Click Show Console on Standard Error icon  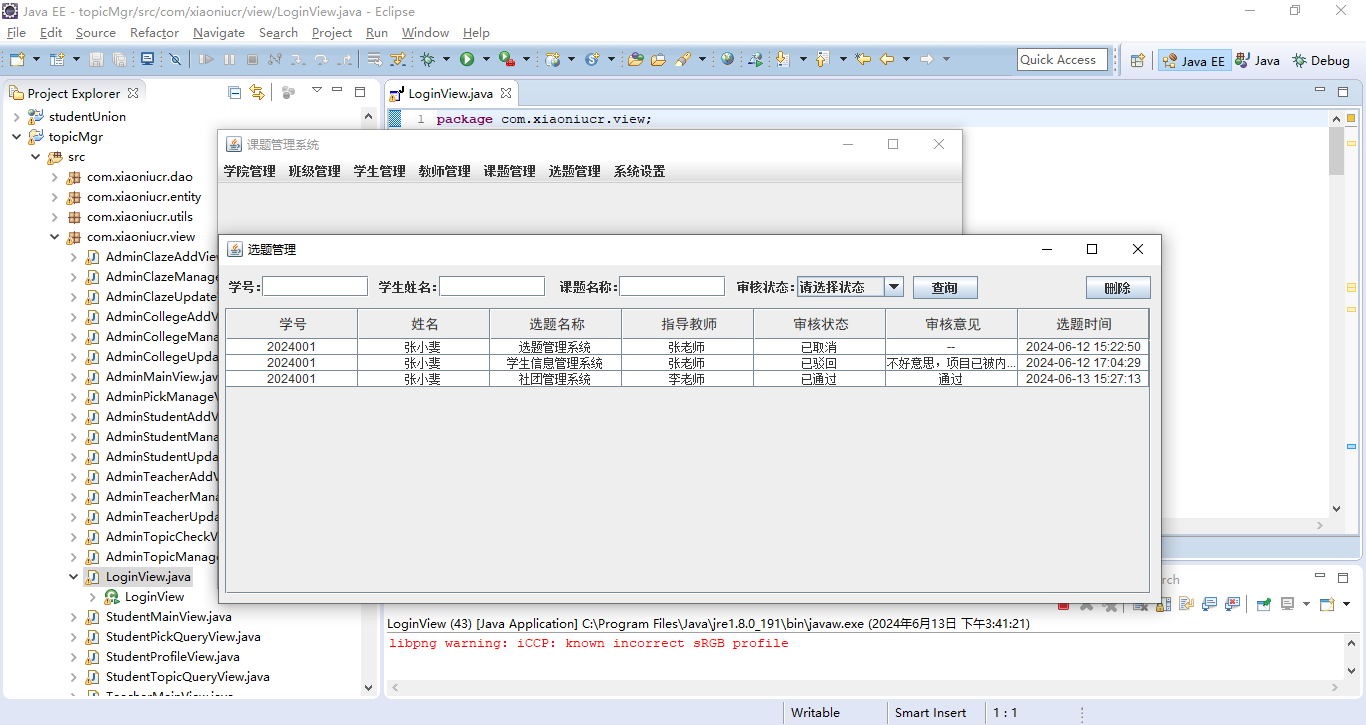tap(1232, 604)
